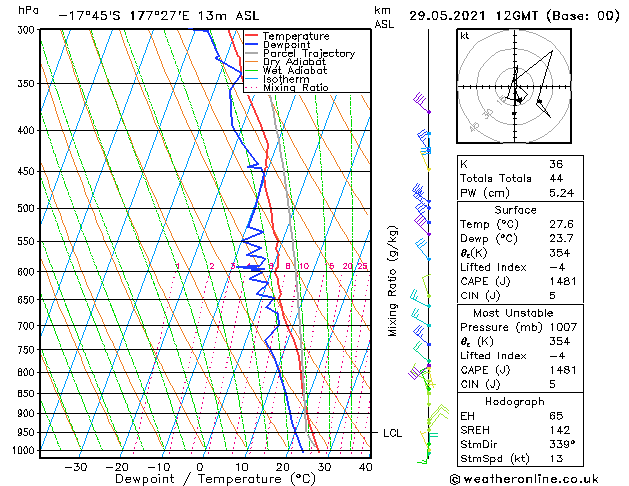Click the Wet Adiabat legend label
629x486 pixels.
click(295, 71)
